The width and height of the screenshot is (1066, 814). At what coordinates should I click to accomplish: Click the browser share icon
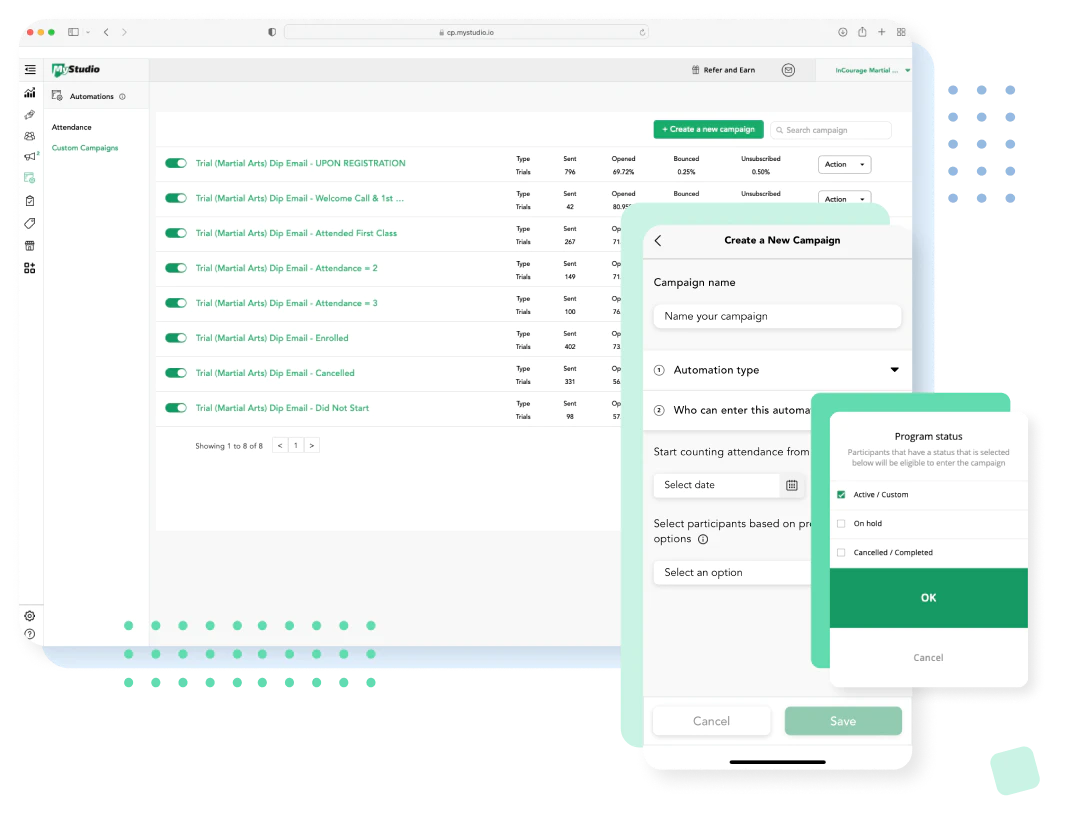pyautogui.click(x=862, y=32)
